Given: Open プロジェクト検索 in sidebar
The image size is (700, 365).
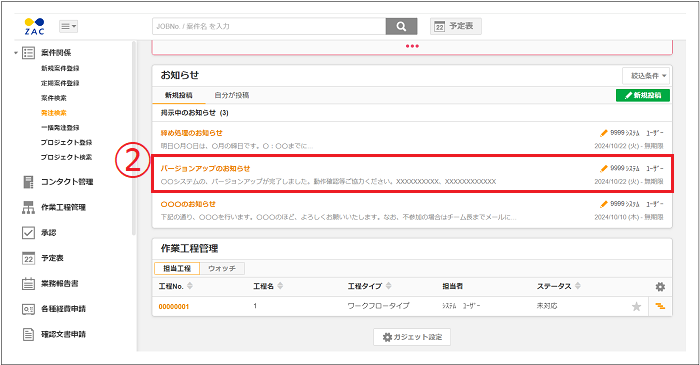Looking at the screenshot, I should pos(66,157).
